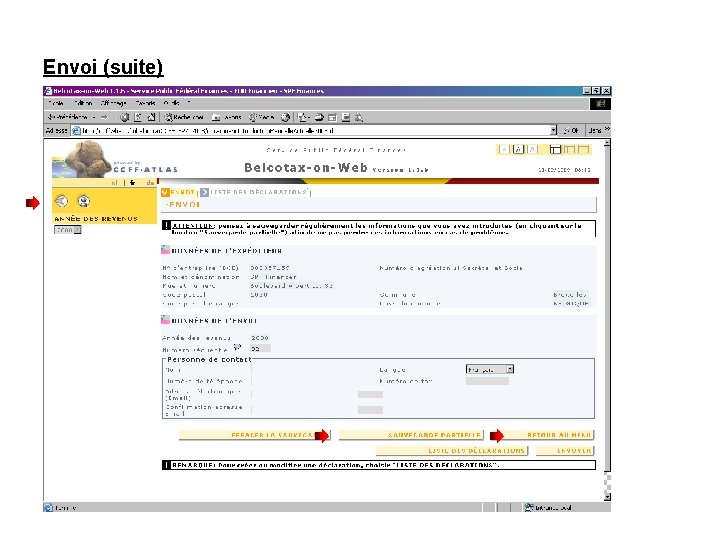Click the Home page toolbar icon
The width and height of the screenshot is (720, 540).
coord(151,118)
